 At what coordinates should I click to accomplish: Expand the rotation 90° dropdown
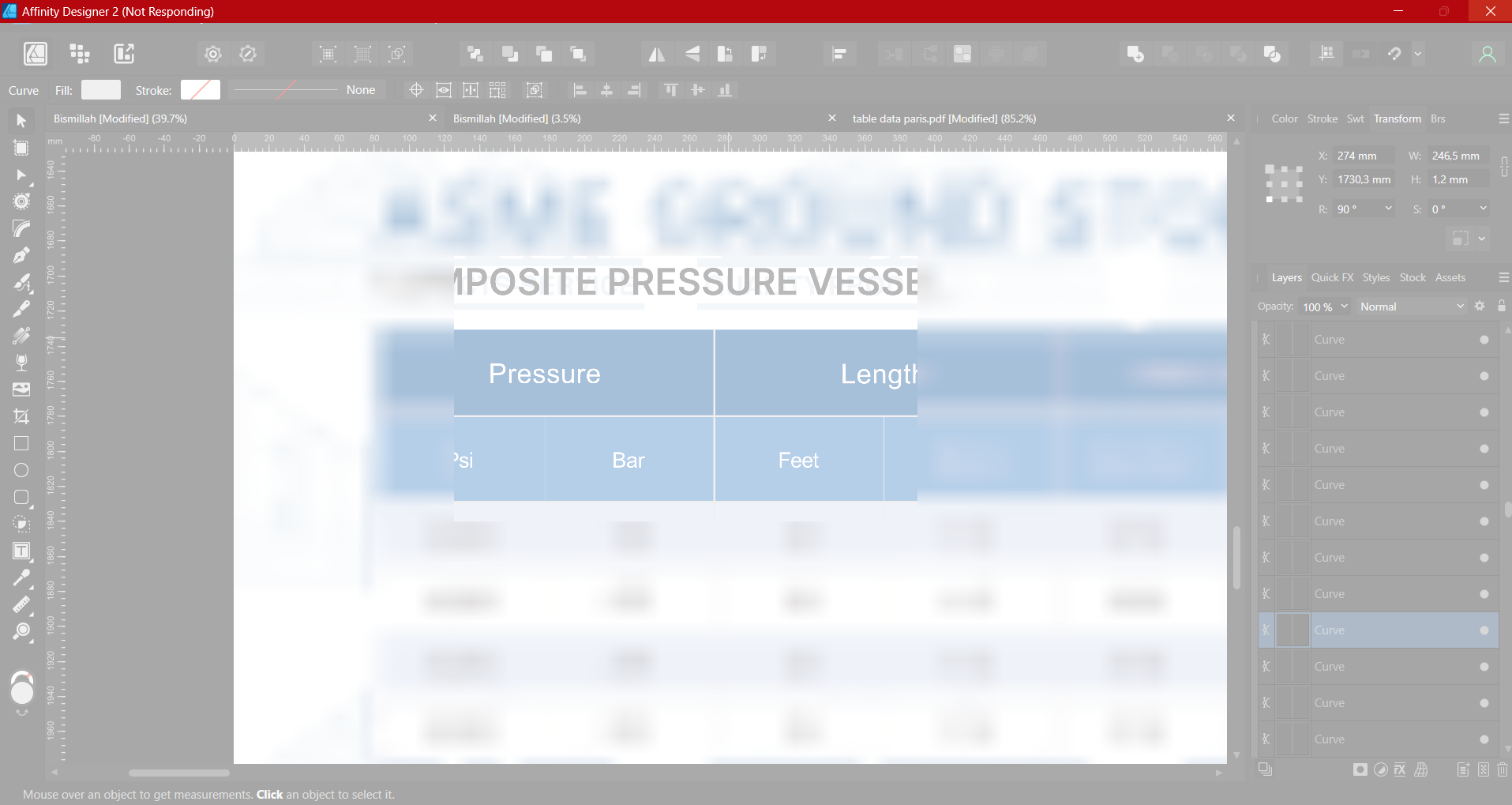1389,209
